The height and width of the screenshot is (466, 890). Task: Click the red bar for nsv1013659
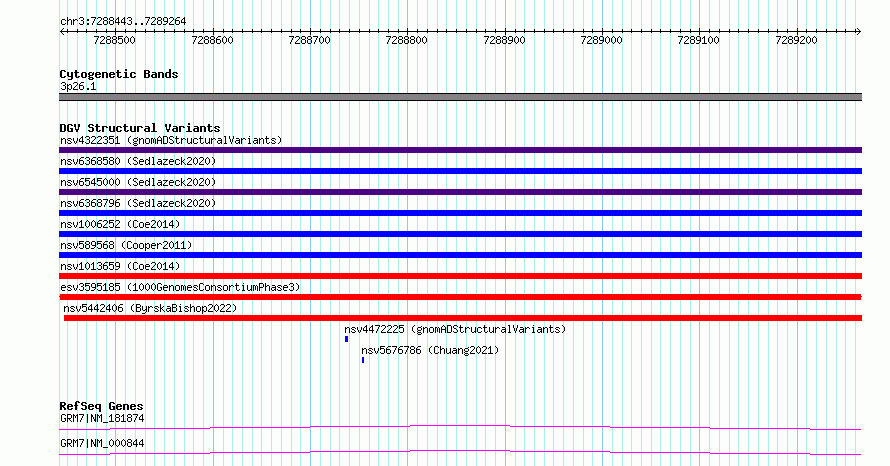pos(460,276)
